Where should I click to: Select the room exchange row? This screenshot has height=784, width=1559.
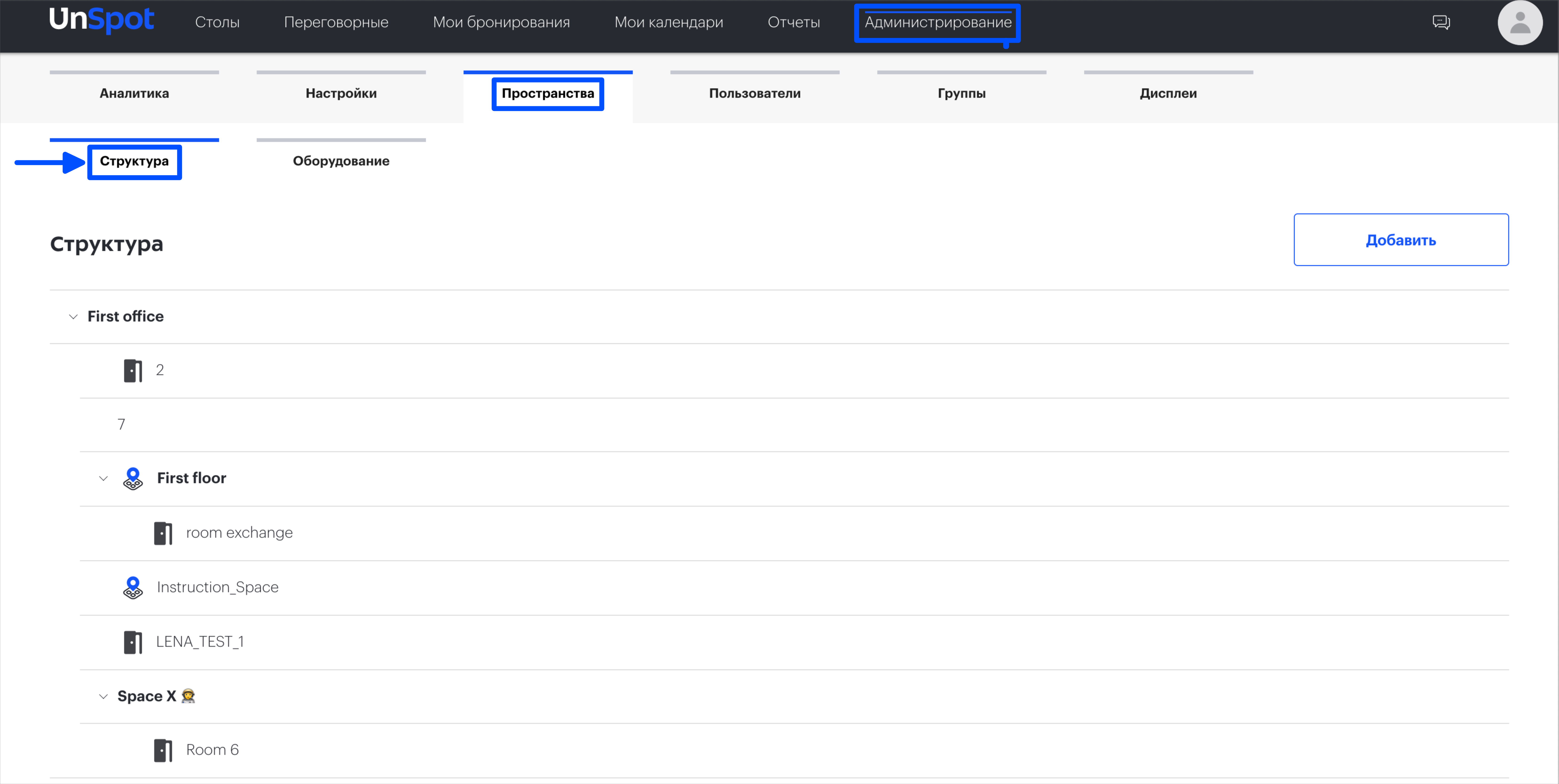[x=794, y=533]
